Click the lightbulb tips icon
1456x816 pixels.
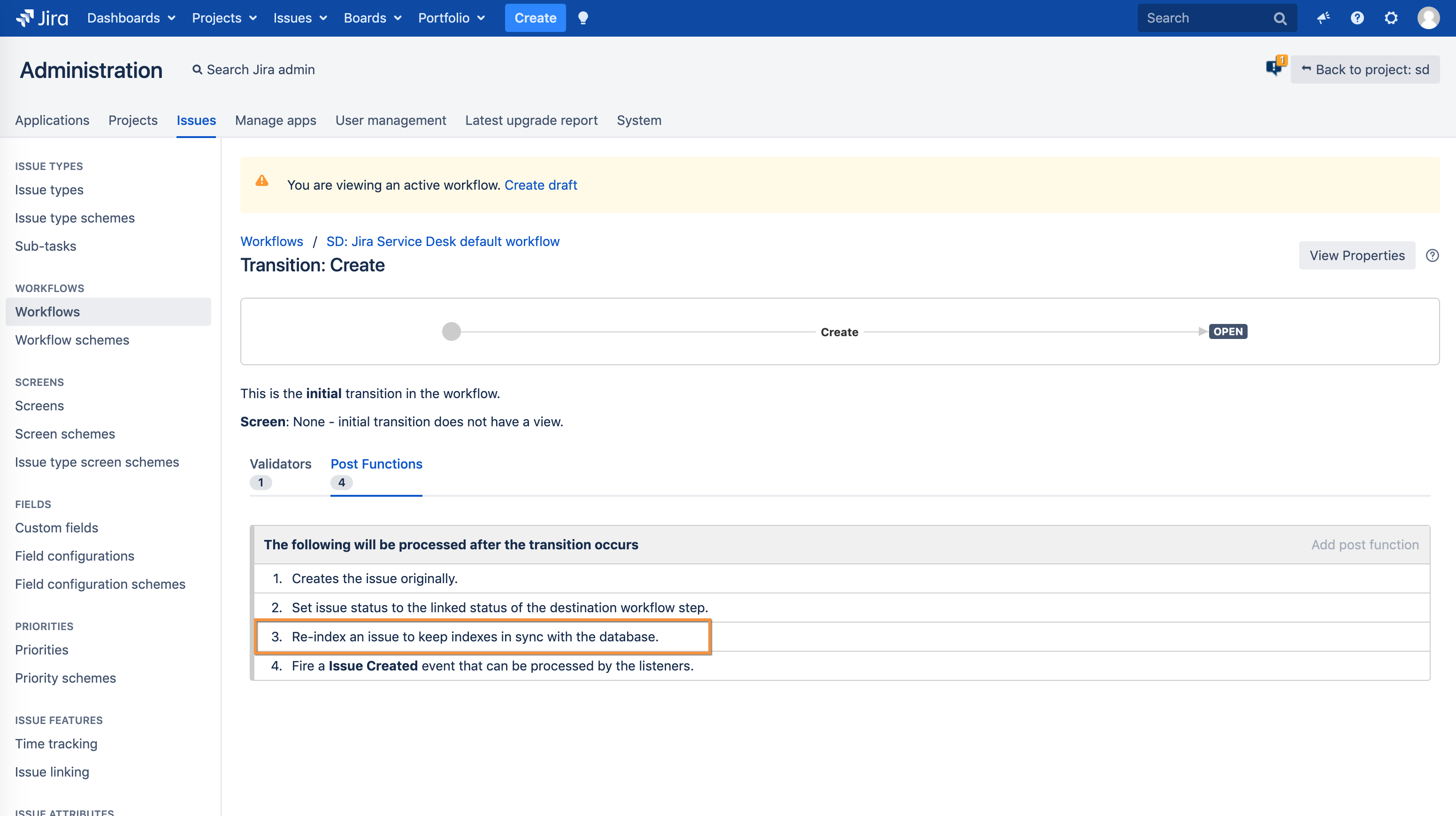click(x=583, y=18)
